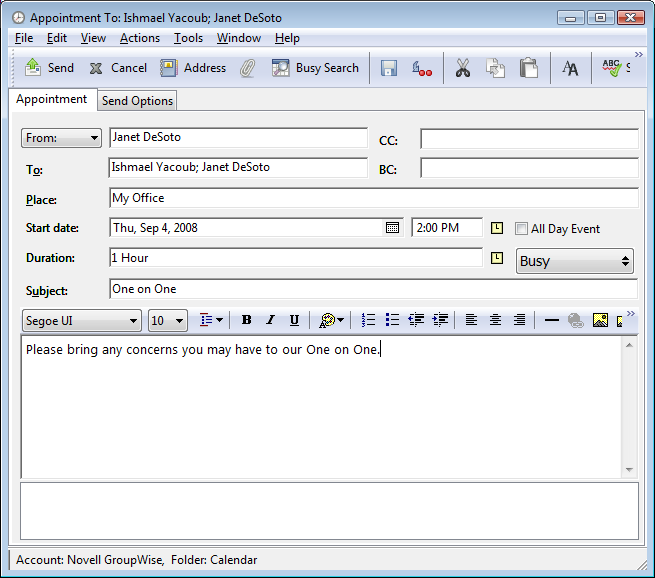Open the Segoe UI font dropdown
The width and height of the screenshot is (655, 578).
click(x=81, y=321)
